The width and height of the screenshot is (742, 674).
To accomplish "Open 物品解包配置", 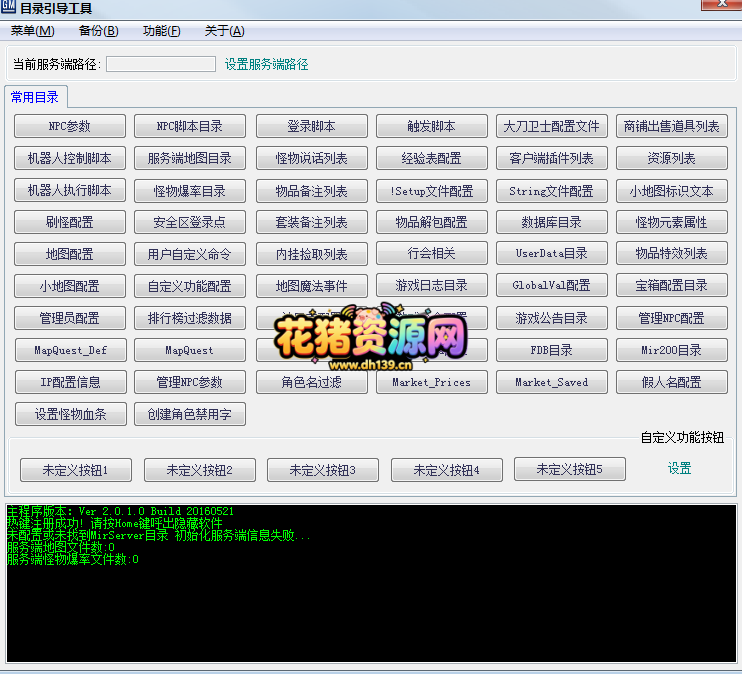I will coord(432,222).
